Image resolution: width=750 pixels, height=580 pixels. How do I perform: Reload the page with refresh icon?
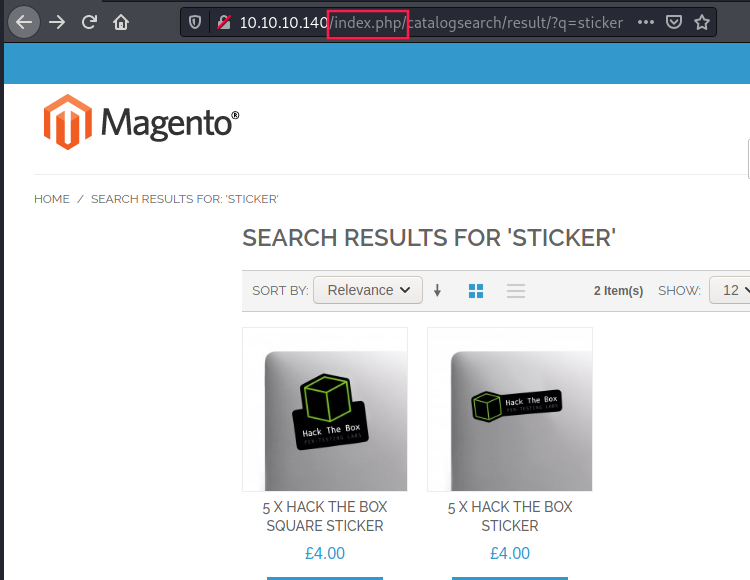click(89, 21)
